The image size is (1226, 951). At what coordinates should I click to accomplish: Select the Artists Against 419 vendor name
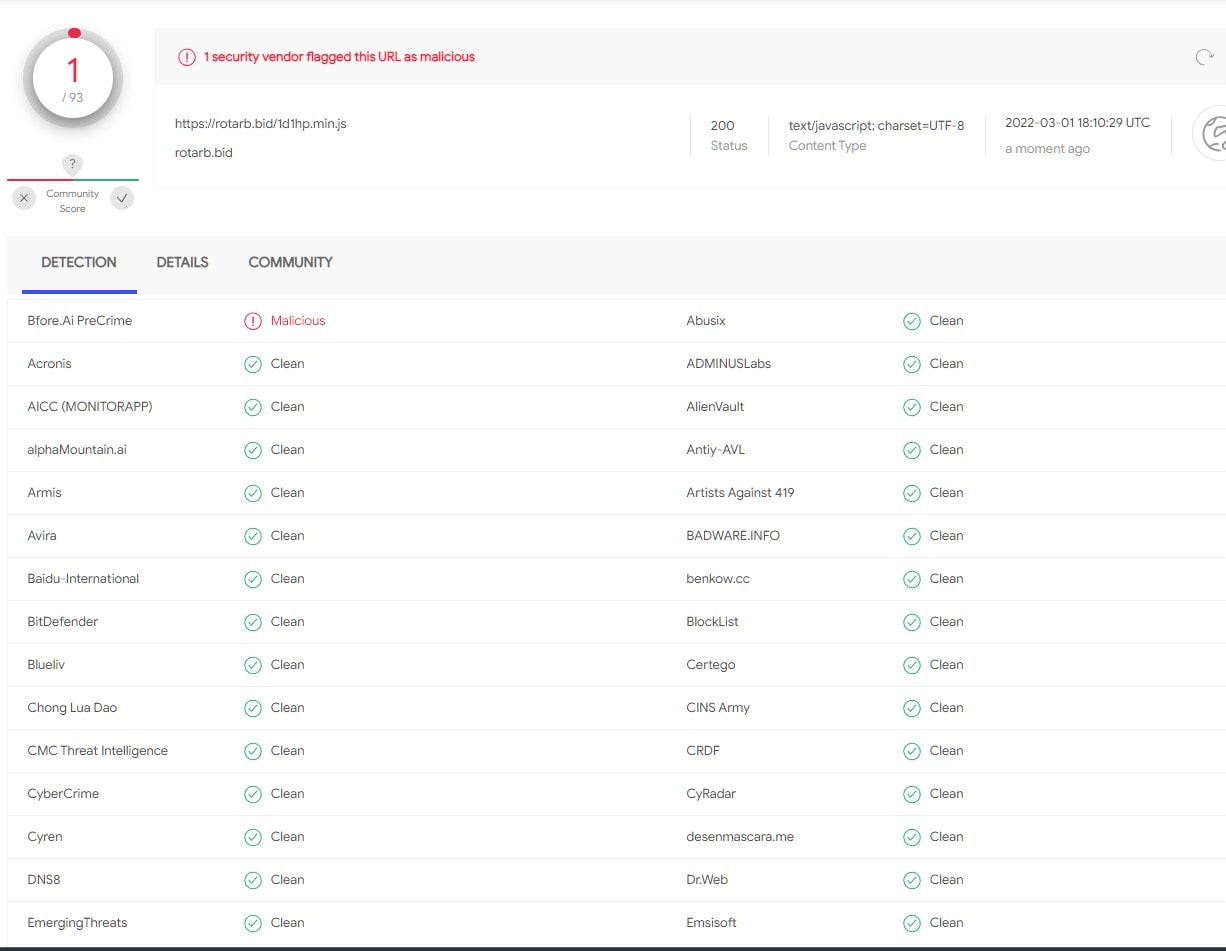pyautogui.click(x=740, y=493)
